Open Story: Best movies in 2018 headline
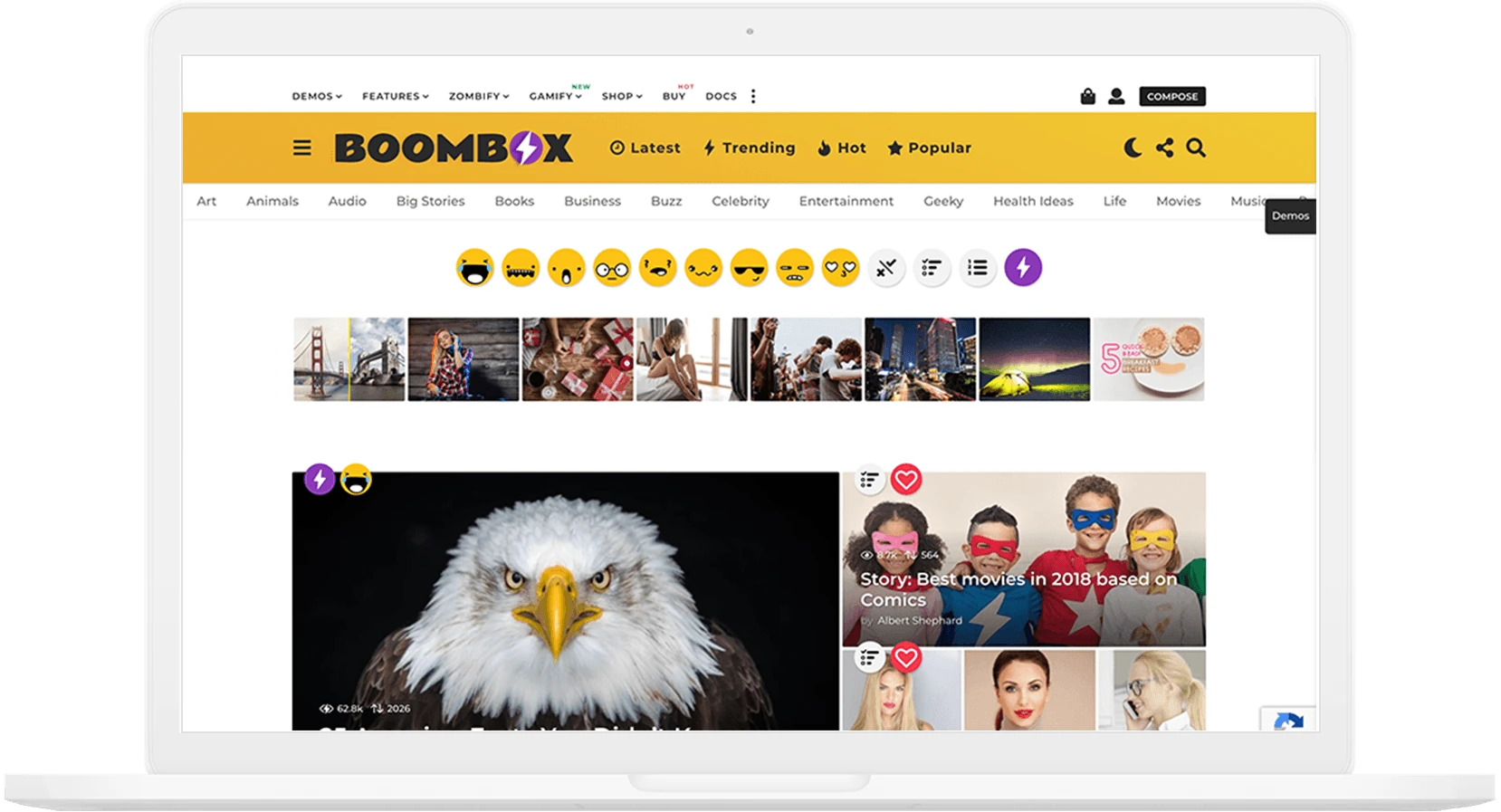Viewport: 1501px width, 812px height. click(x=1018, y=589)
